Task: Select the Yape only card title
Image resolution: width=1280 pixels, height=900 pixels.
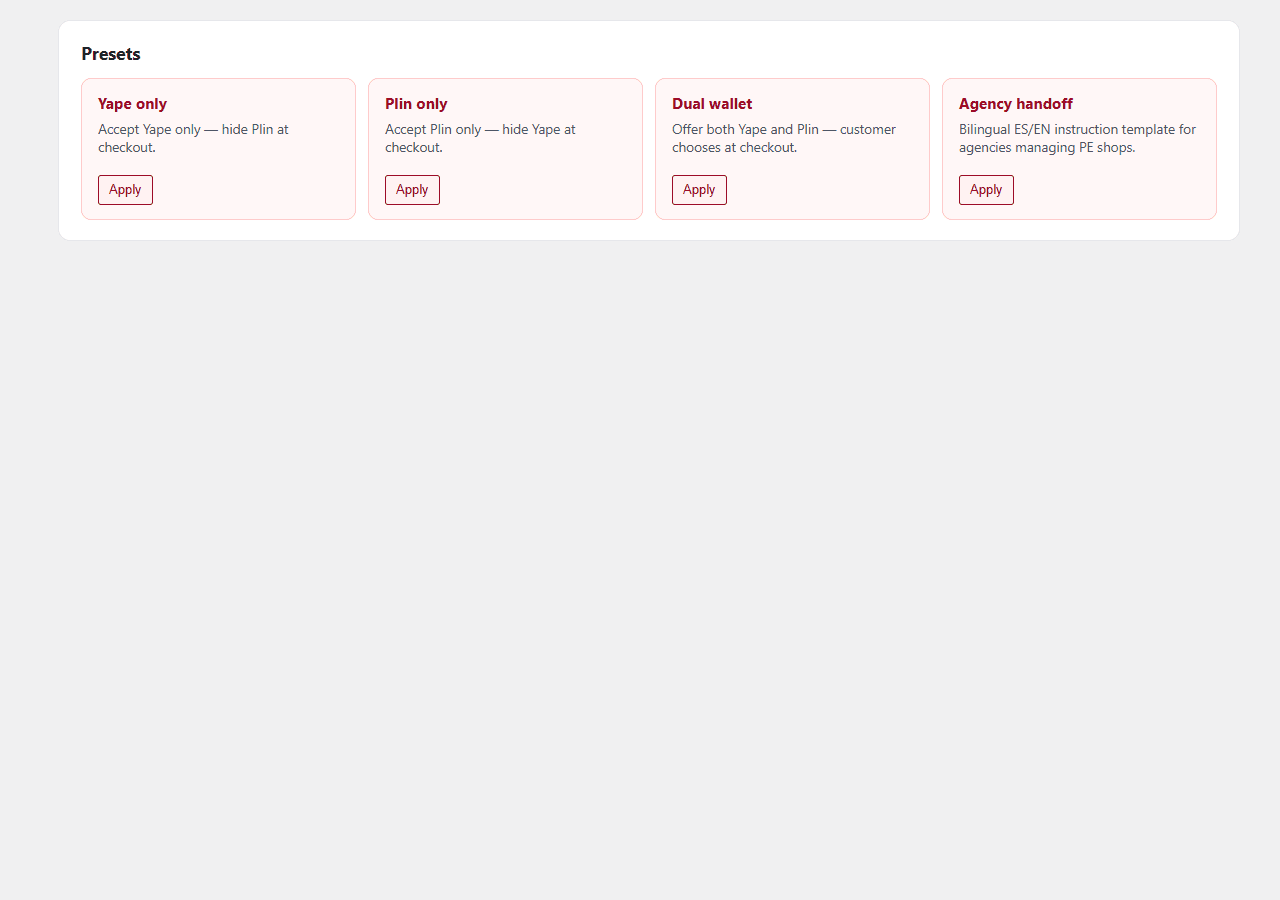Action: click(x=132, y=104)
